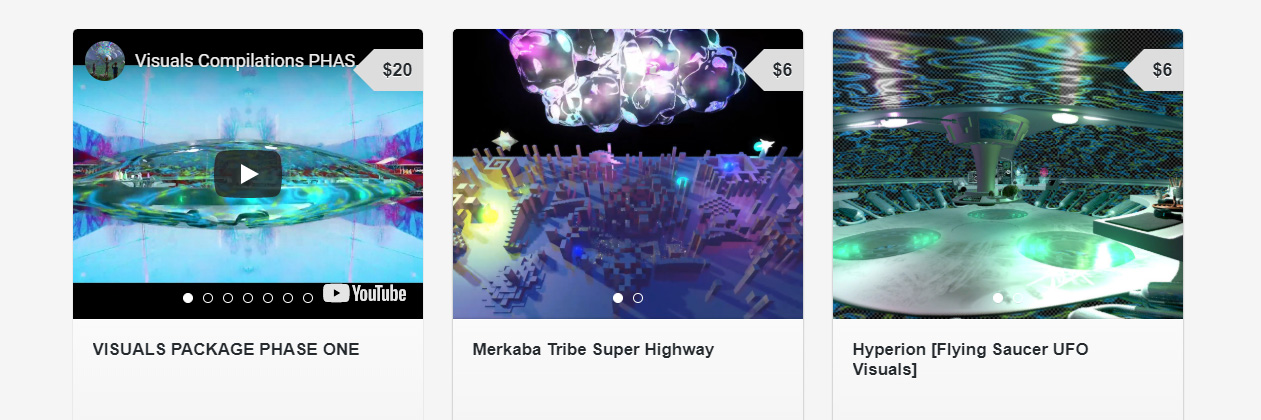Open VISUALS PACKAGE PHASE ONE product title
The width and height of the screenshot is (1261, 420).
point(226,350)
